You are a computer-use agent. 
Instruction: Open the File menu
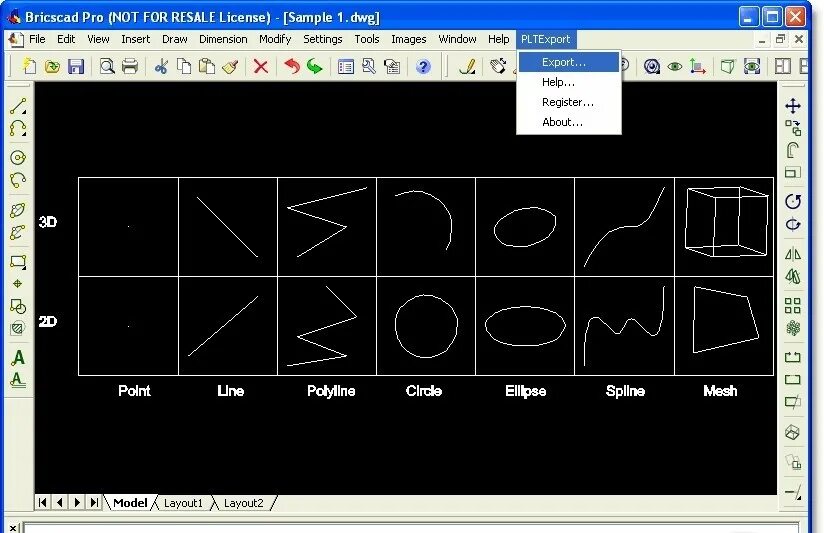point(37,39)
